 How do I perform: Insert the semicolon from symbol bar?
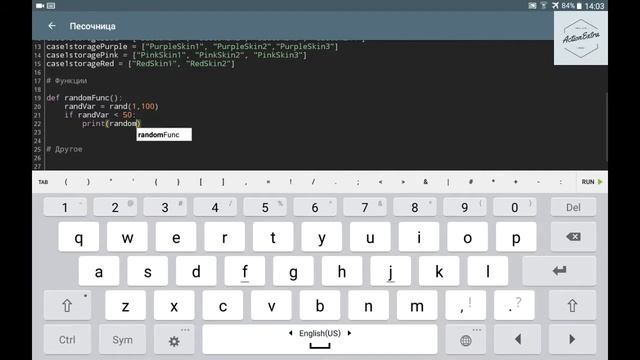[x=358, y=182]
